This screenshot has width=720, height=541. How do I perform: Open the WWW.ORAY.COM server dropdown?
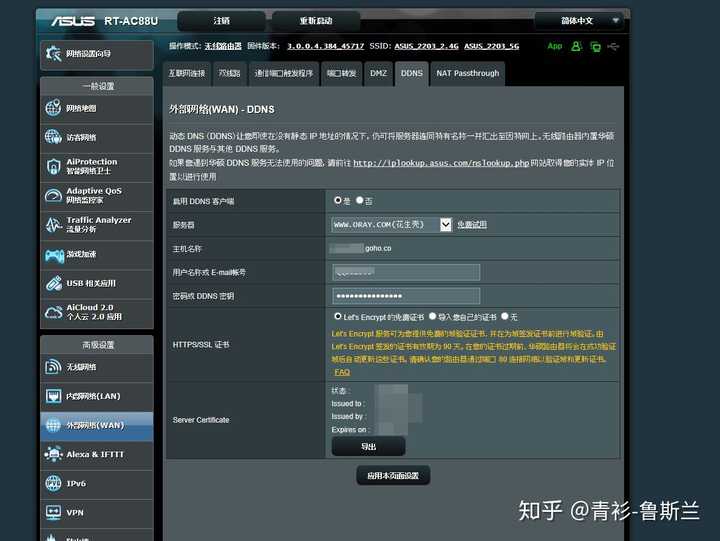pos(391,225)
